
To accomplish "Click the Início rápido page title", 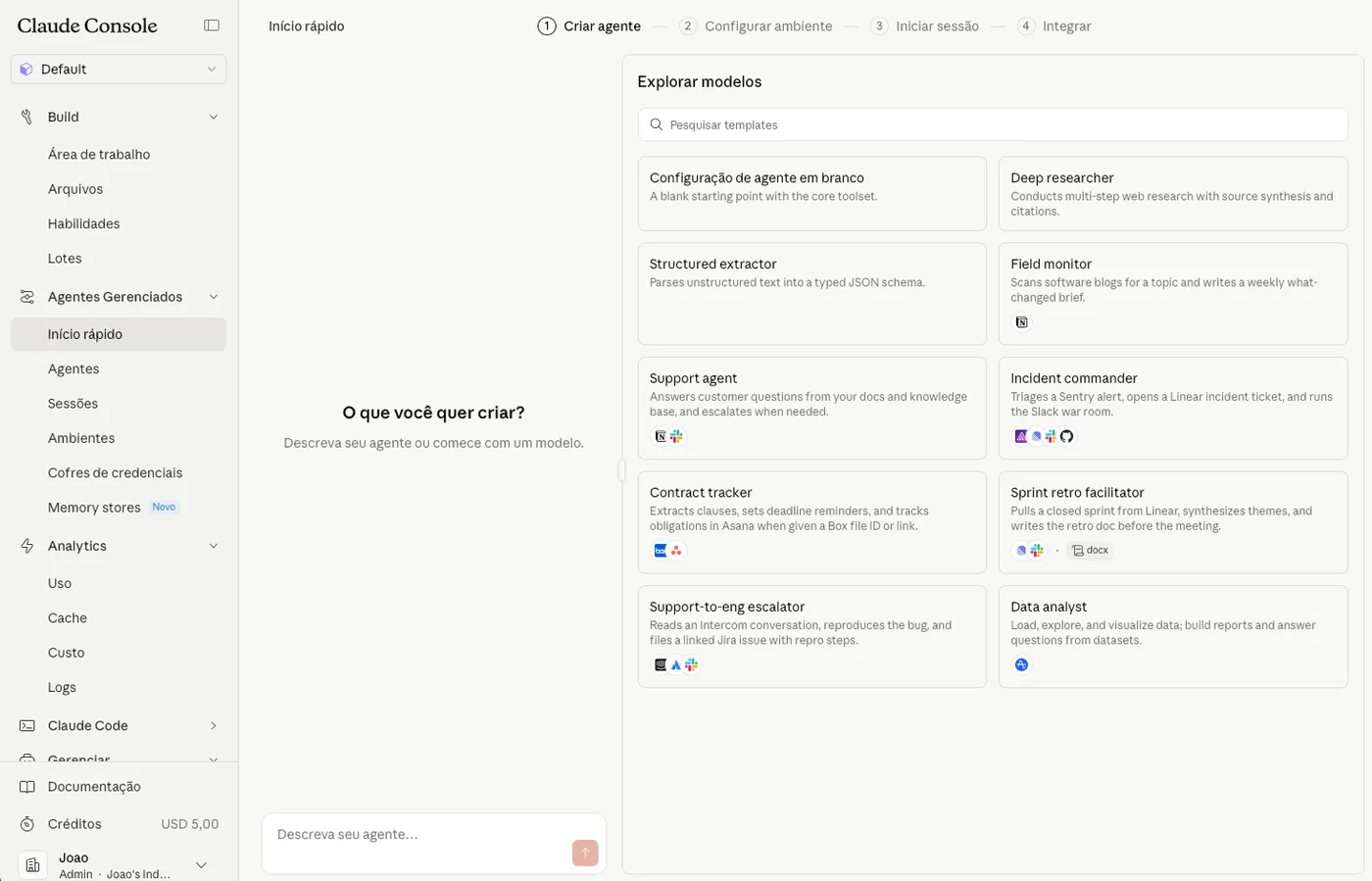I will tap(307, 26).
